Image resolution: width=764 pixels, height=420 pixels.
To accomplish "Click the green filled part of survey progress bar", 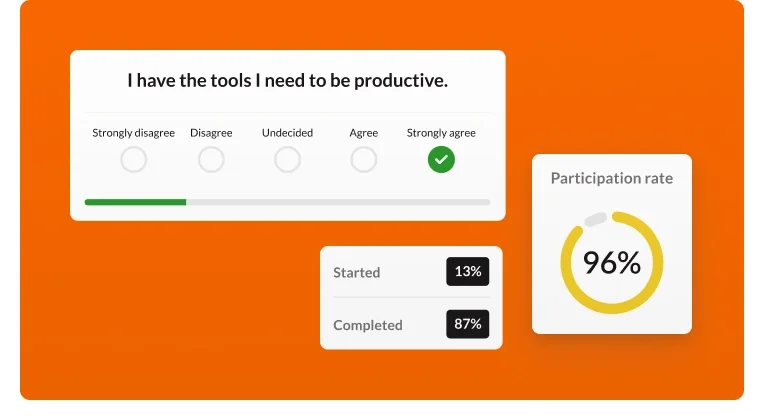I will click(x=135, y=202).
